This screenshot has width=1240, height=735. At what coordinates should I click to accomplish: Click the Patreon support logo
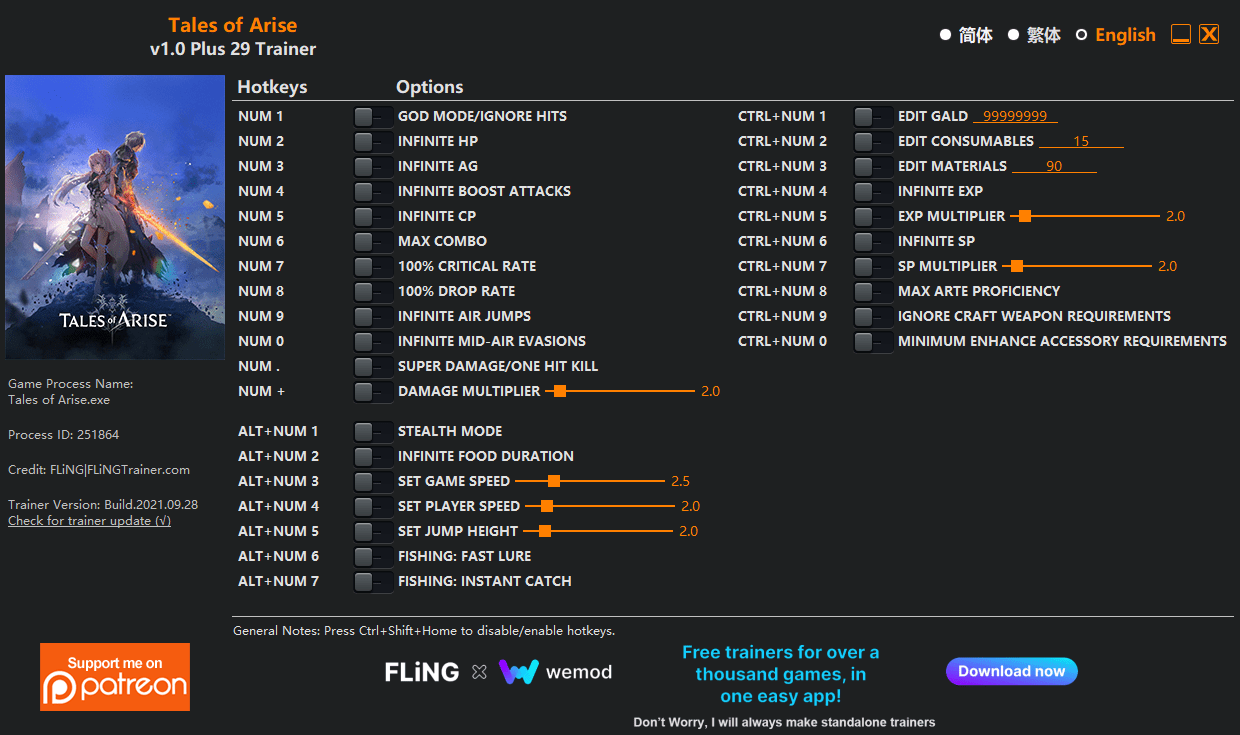pos(115,677)
